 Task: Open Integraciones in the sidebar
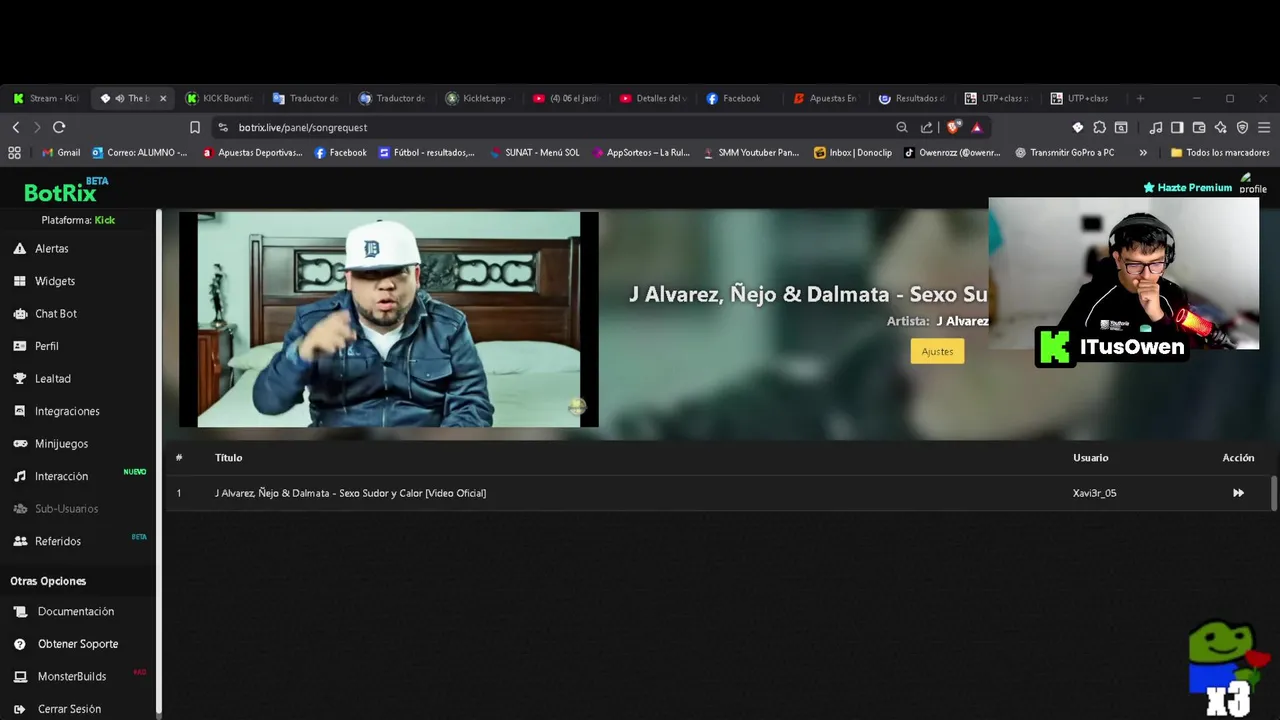point(67,411)
